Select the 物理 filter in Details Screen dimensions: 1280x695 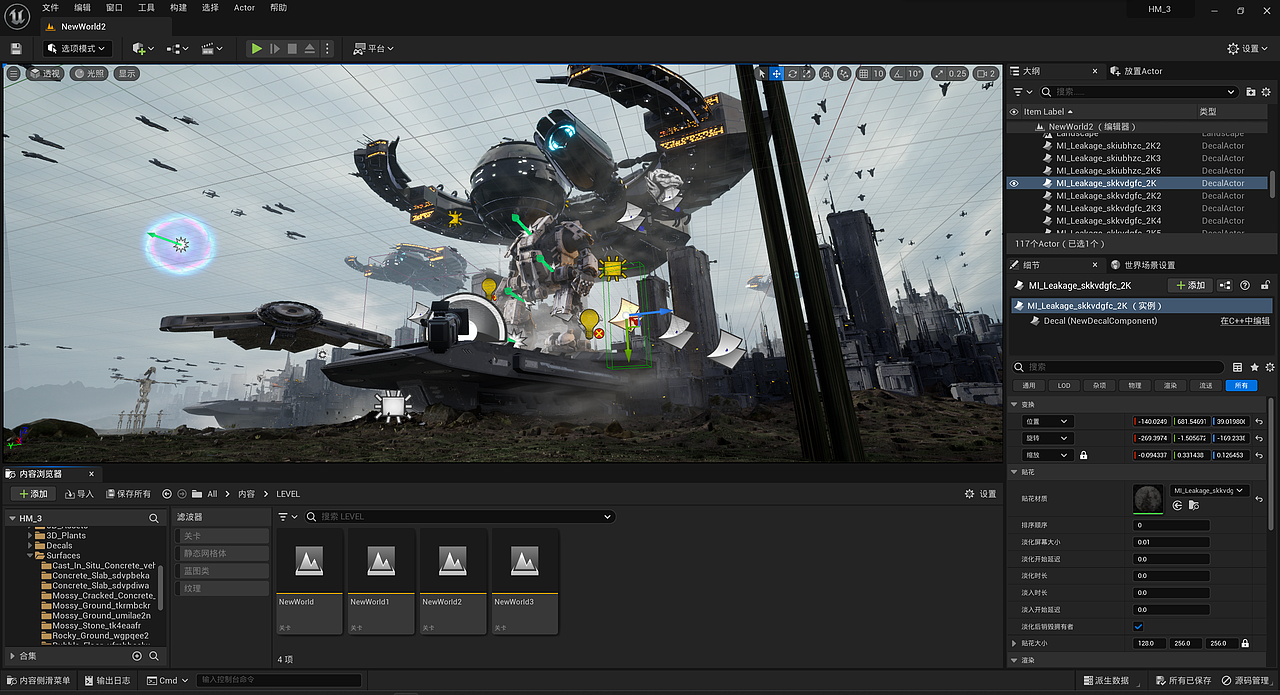click(1134, 385)
